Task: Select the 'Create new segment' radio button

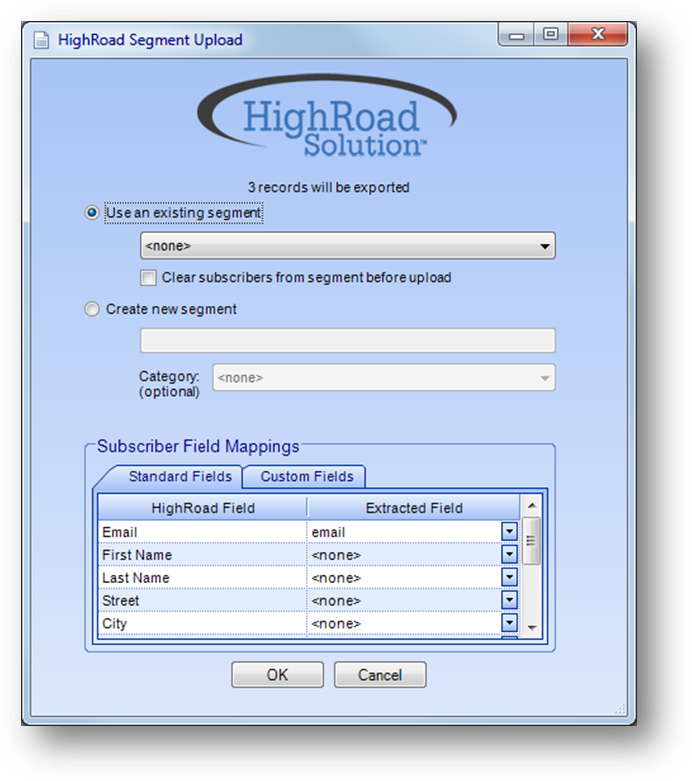Action: 92,309
